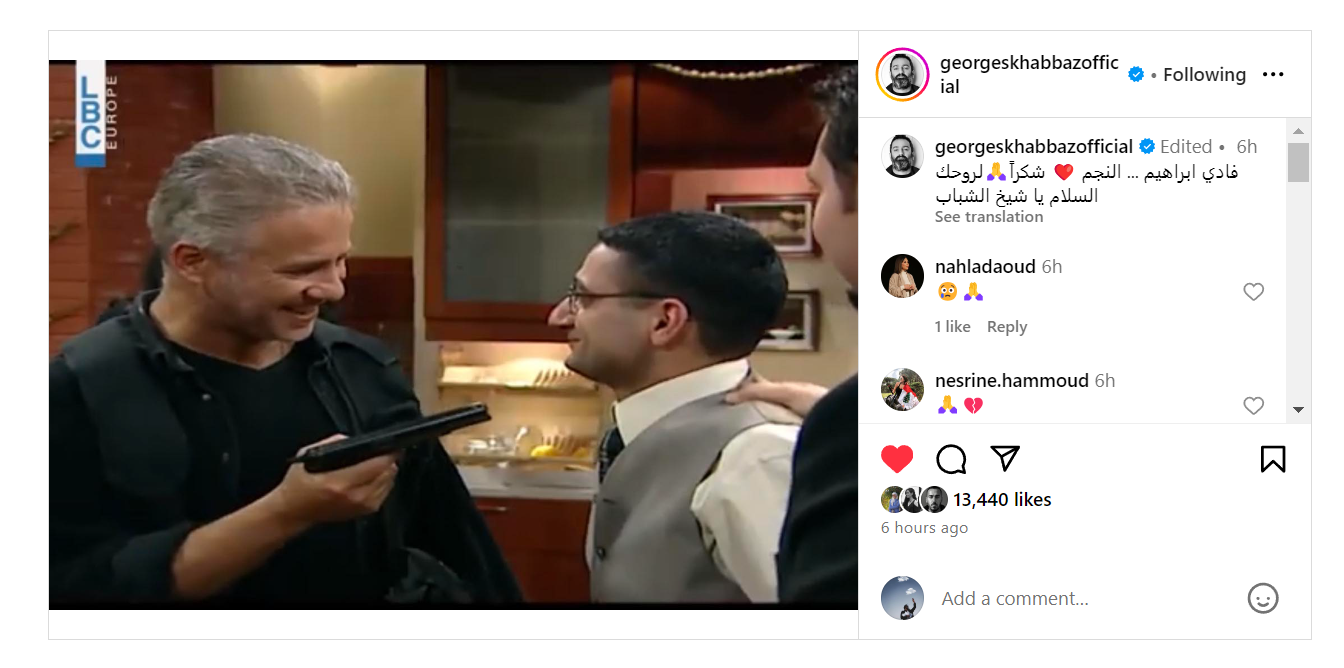Viewport: 1344px width, 668px height.
Task: Click the video frame in the post
Action: pyautogui.click(x=453, y=335)
